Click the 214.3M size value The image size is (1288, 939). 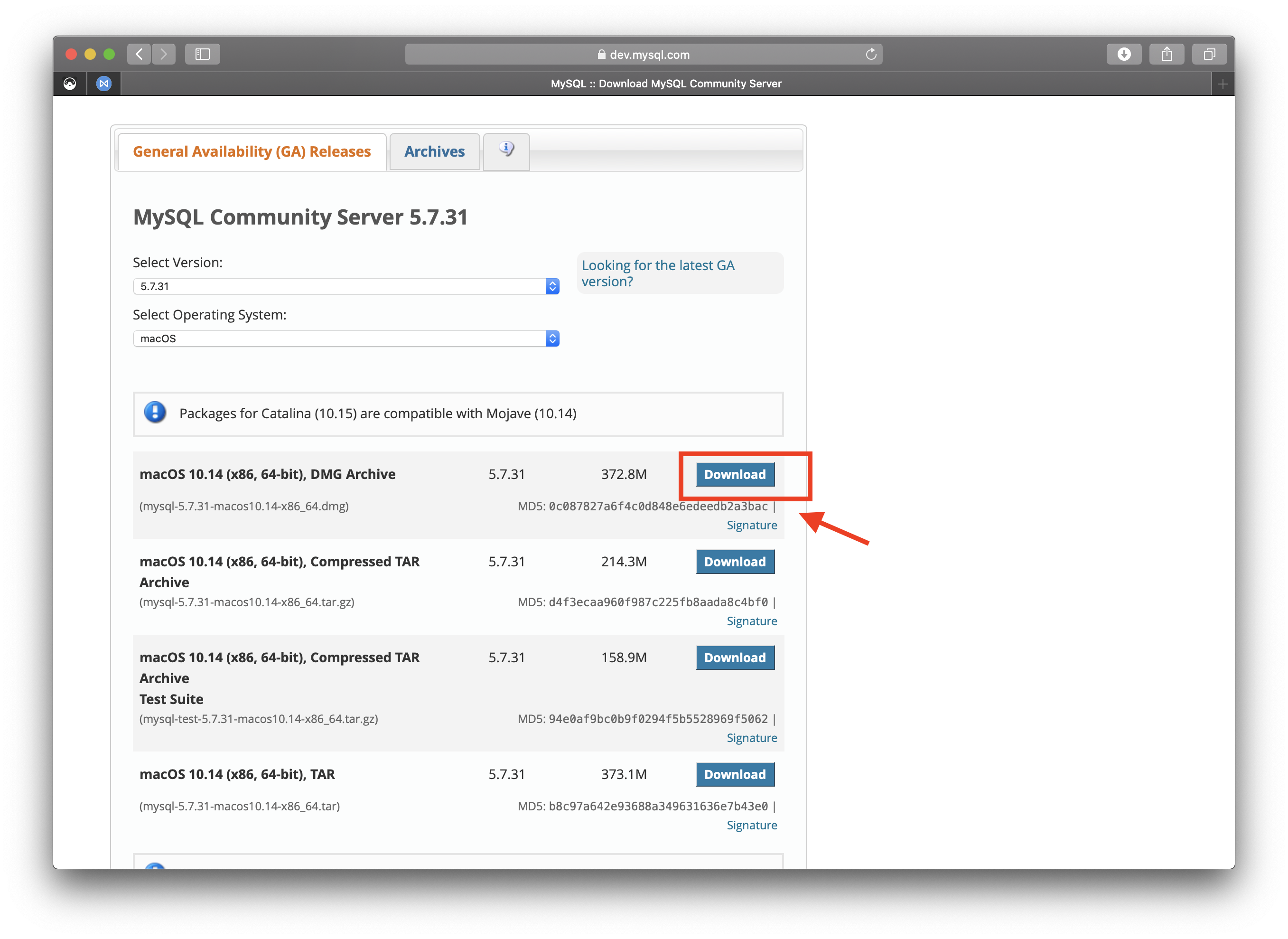point(624,562)
